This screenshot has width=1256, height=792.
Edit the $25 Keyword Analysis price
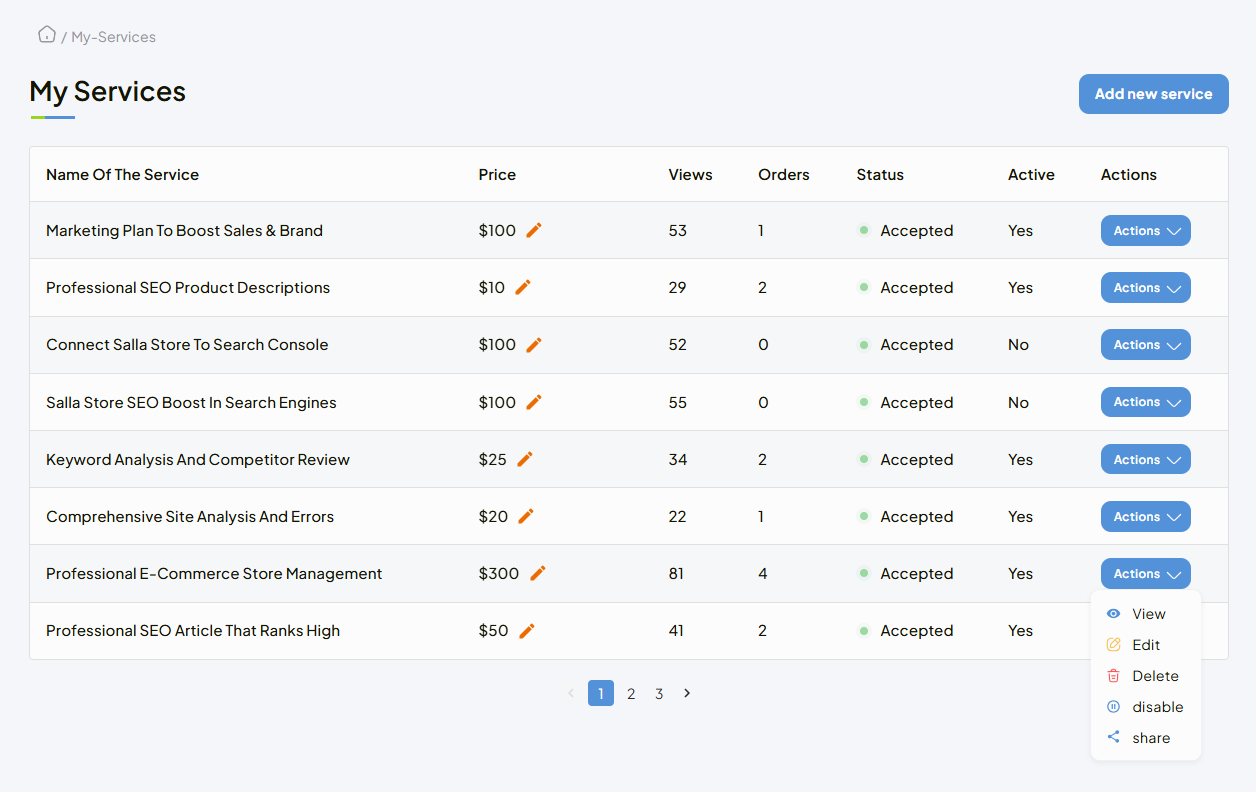[x=525, y=459]
